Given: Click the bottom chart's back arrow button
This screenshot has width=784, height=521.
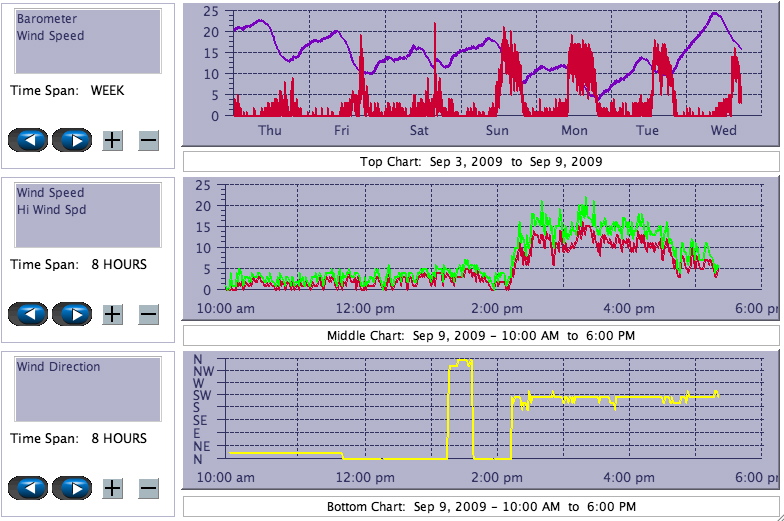Looking at the screenshot, I should [28, 488].
